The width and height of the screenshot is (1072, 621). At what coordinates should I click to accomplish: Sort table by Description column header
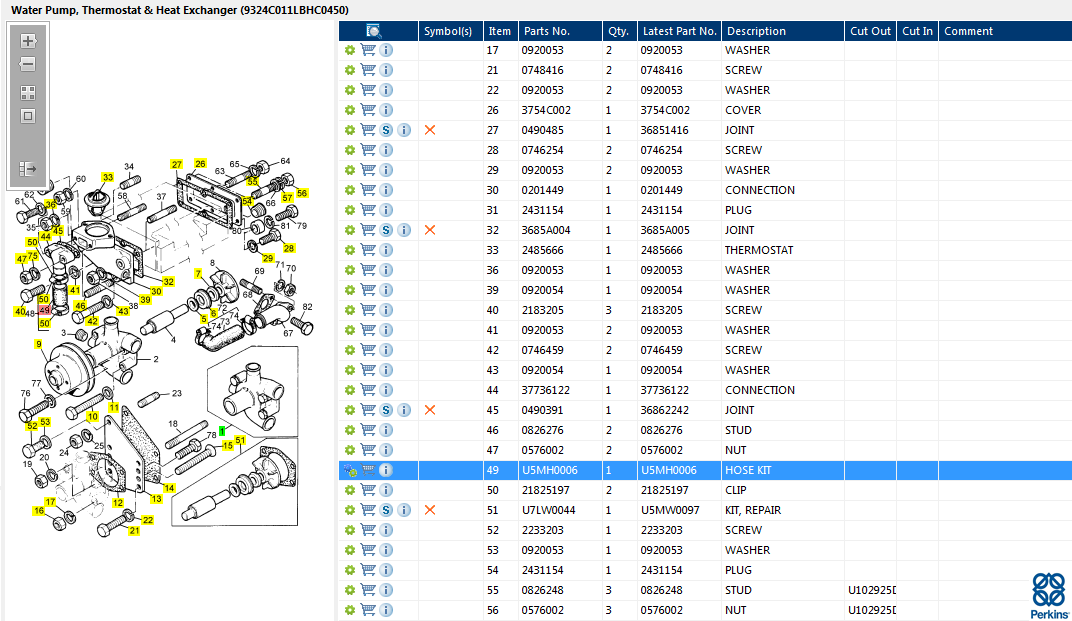[x=756, y=31]
